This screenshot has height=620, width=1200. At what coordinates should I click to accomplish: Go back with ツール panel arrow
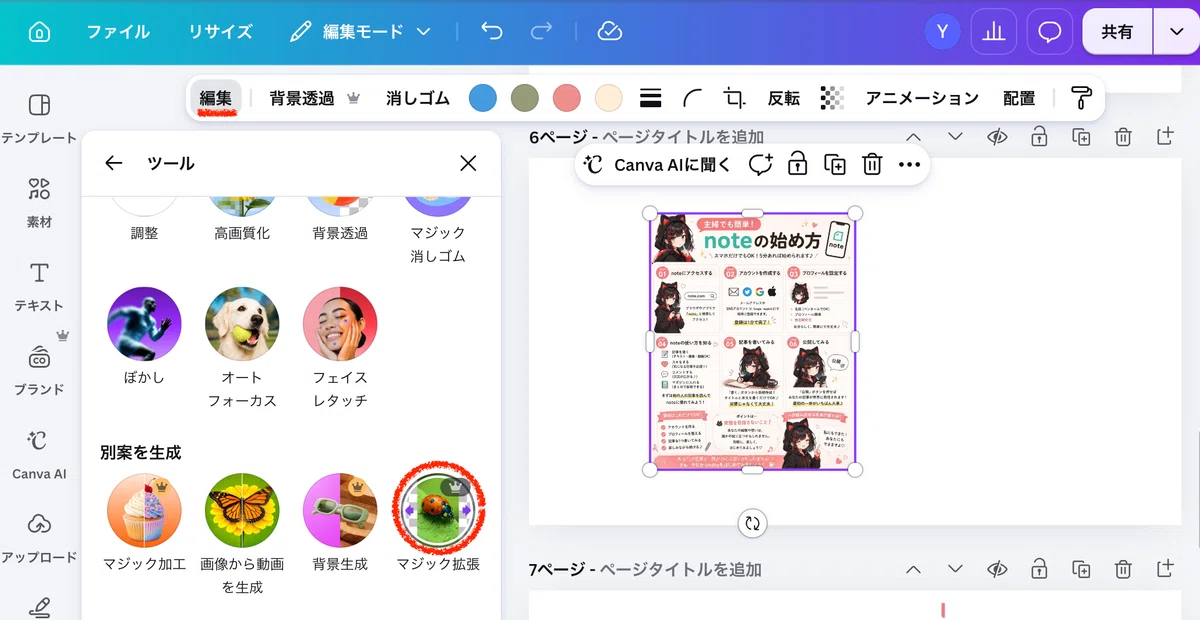coord(114,163)
